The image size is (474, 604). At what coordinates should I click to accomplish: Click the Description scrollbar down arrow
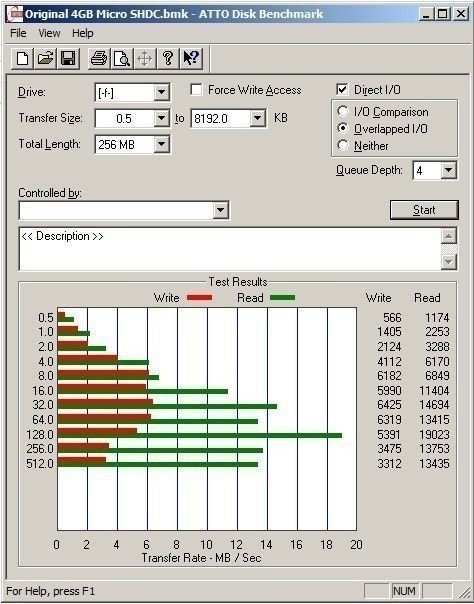[x=449, y=262]
